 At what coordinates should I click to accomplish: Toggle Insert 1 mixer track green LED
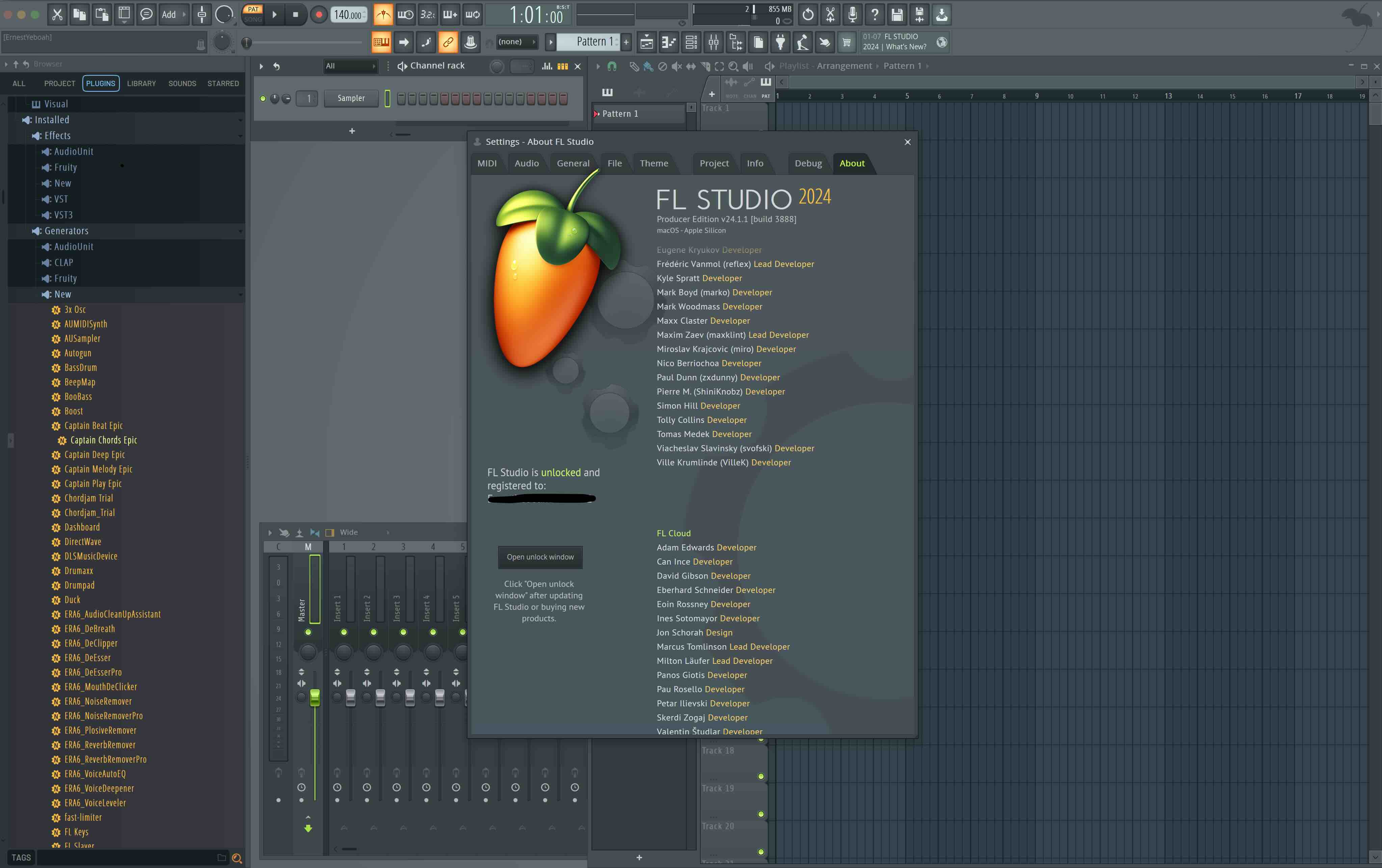[x=344, y=632]
